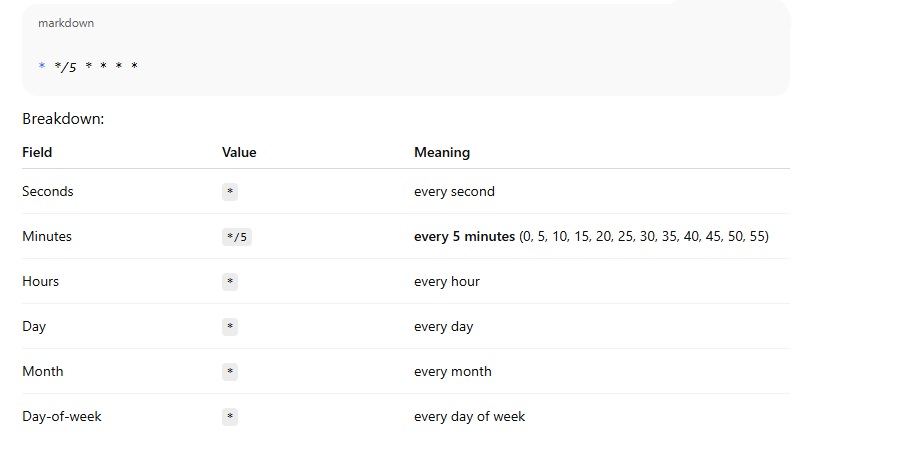The image size is (905, 456).
Task: Click the "Month" field cell
Action: pyautogui.click(x=43, y=371)
